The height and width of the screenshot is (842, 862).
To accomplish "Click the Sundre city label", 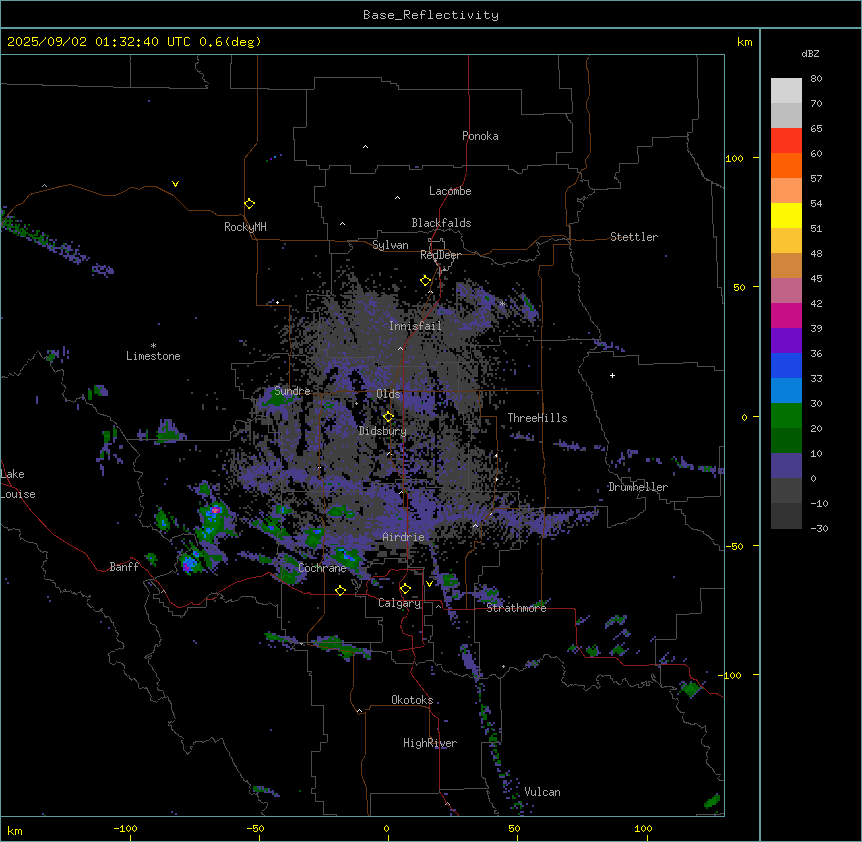I will [292, 391].
